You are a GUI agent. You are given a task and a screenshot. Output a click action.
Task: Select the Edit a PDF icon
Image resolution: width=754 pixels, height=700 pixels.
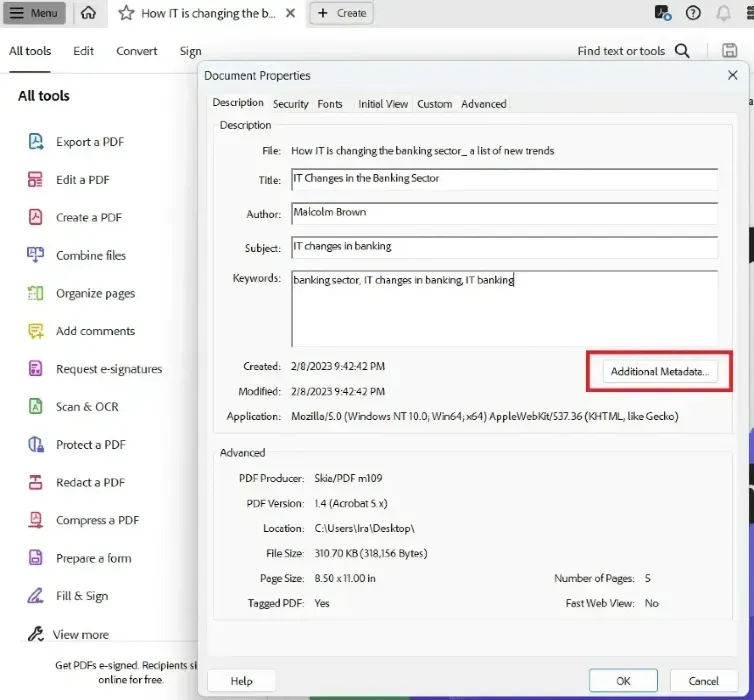click(35, 180)
